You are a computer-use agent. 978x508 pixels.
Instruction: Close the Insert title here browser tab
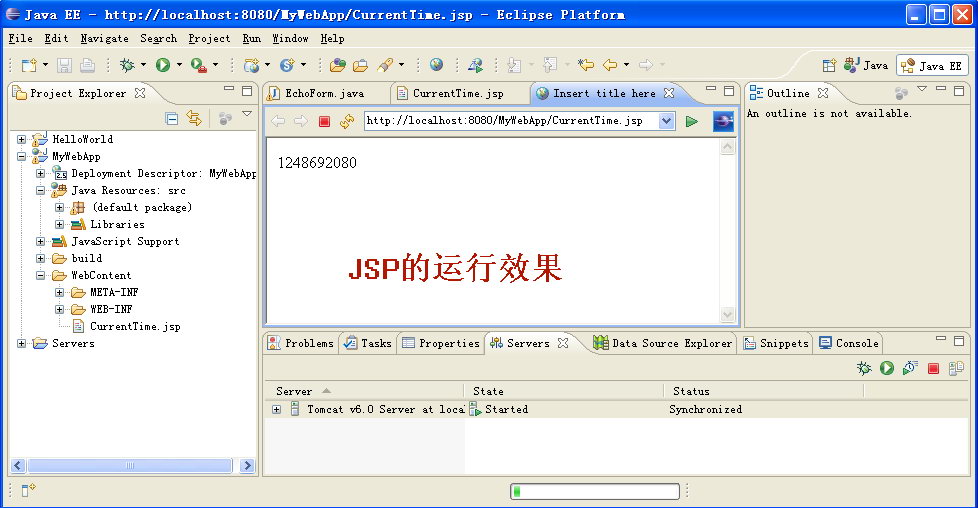tap(669, 93)
